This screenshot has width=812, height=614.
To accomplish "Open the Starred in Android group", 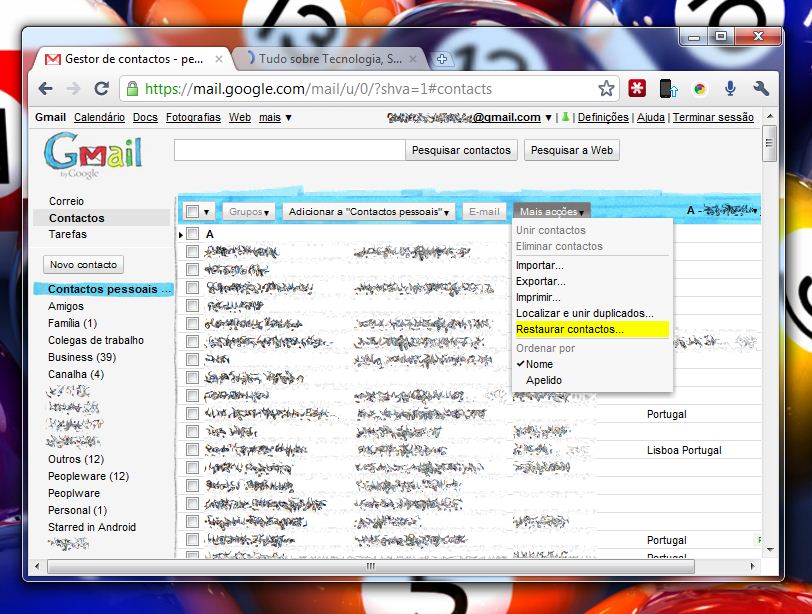I will pyautogui.click(x=92, y=528).
